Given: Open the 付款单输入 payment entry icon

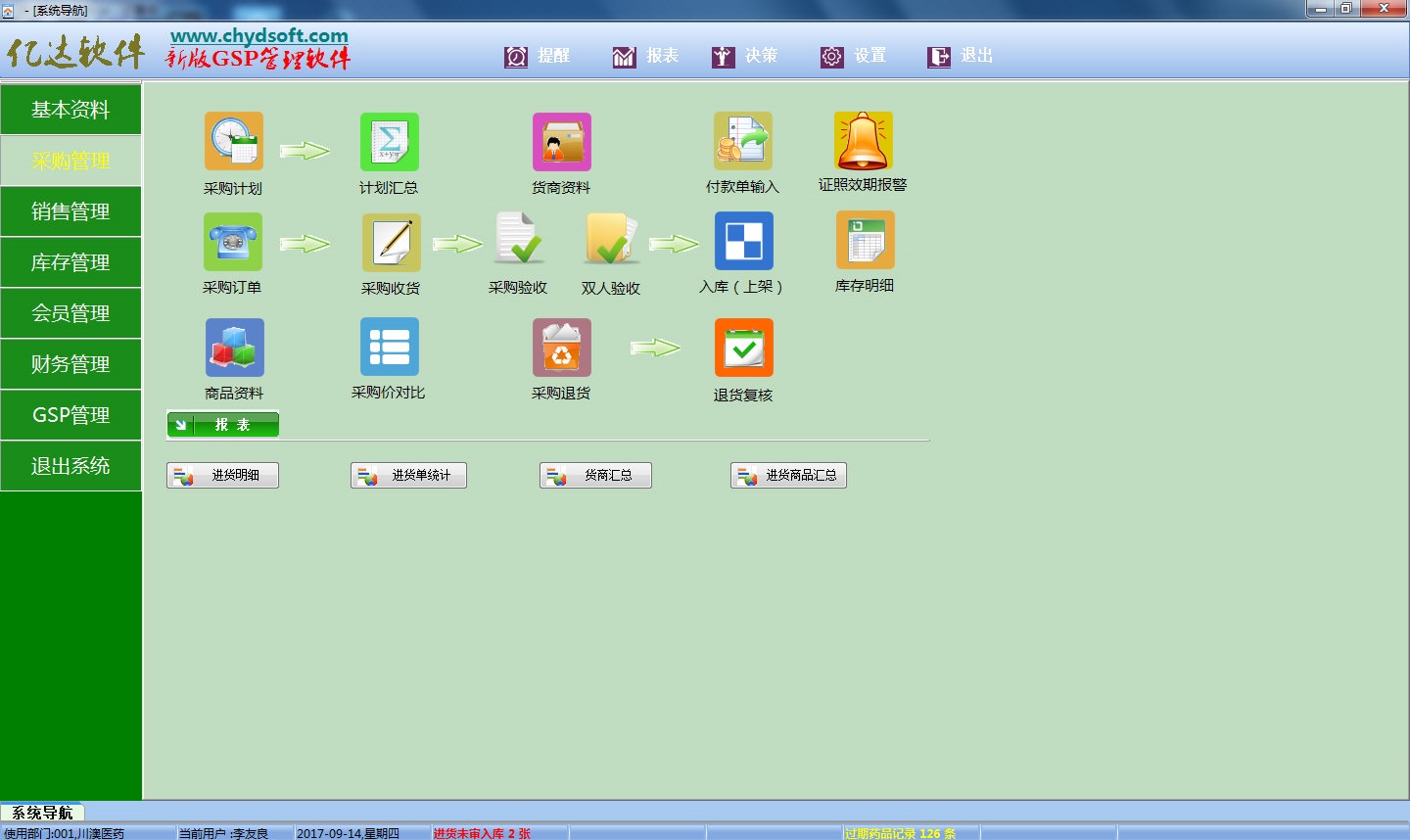Looking at the screenshot, I should pyautogui.click(x=742, y=141).
